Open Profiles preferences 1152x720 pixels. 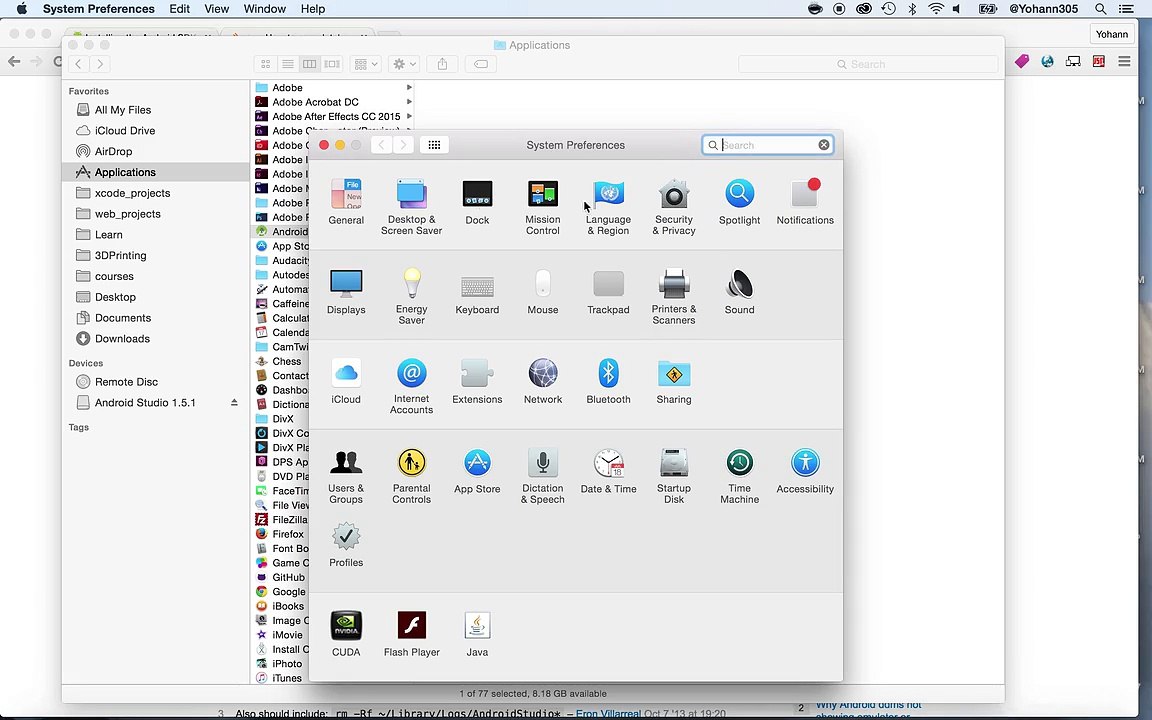pyautogui.click(x=346, y=544)
